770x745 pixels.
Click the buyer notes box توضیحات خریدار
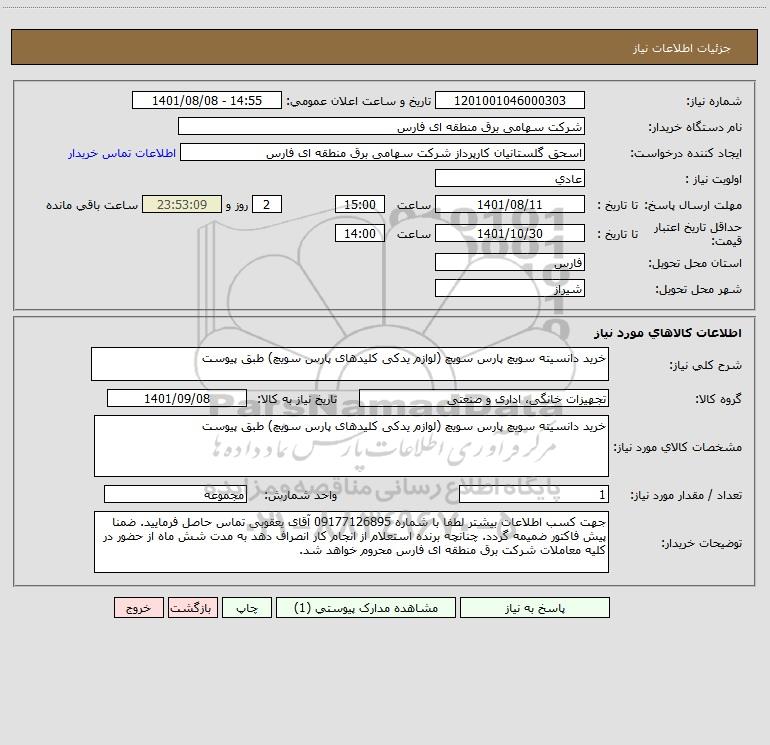point(351,542)
